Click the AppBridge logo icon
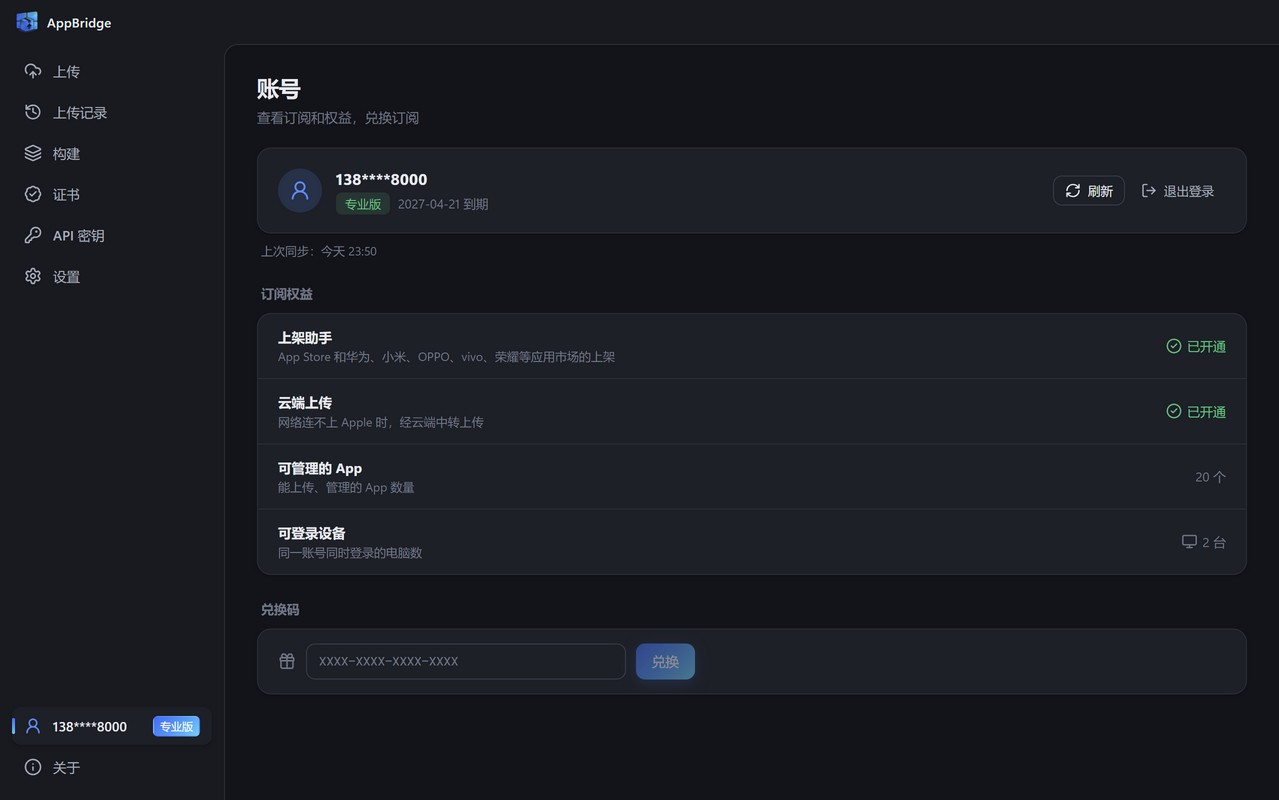1279x800 pixels. 27,22
